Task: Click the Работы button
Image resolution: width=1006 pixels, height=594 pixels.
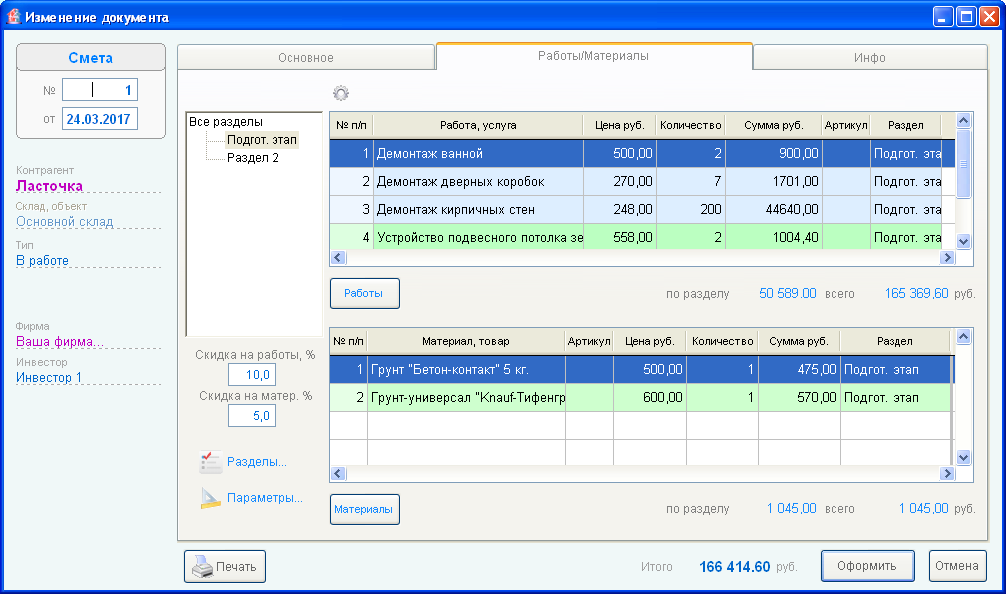Action: (364, 293)
